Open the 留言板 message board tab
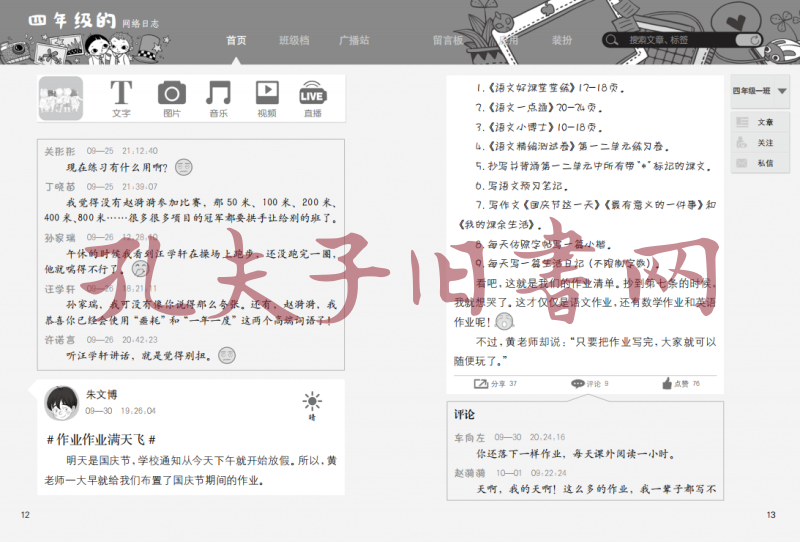The width and height of the screenshot is (800, 542). click(448, 40)
